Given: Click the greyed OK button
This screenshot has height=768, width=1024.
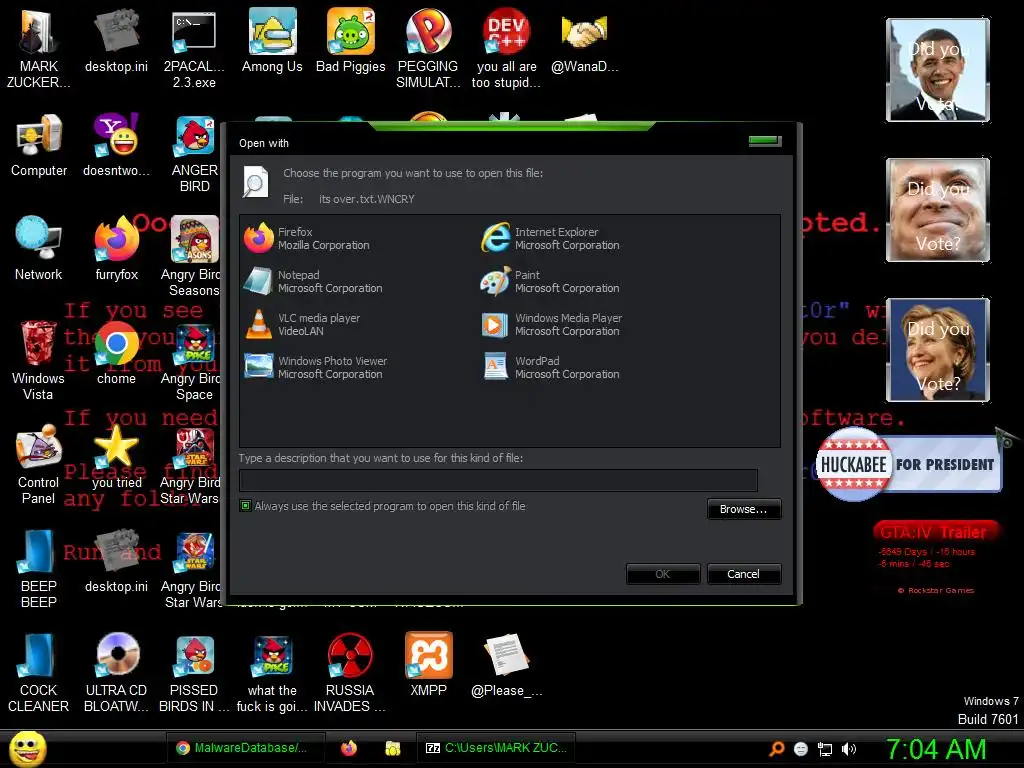Looking at the screenshot, I should [x=663, y=574].
